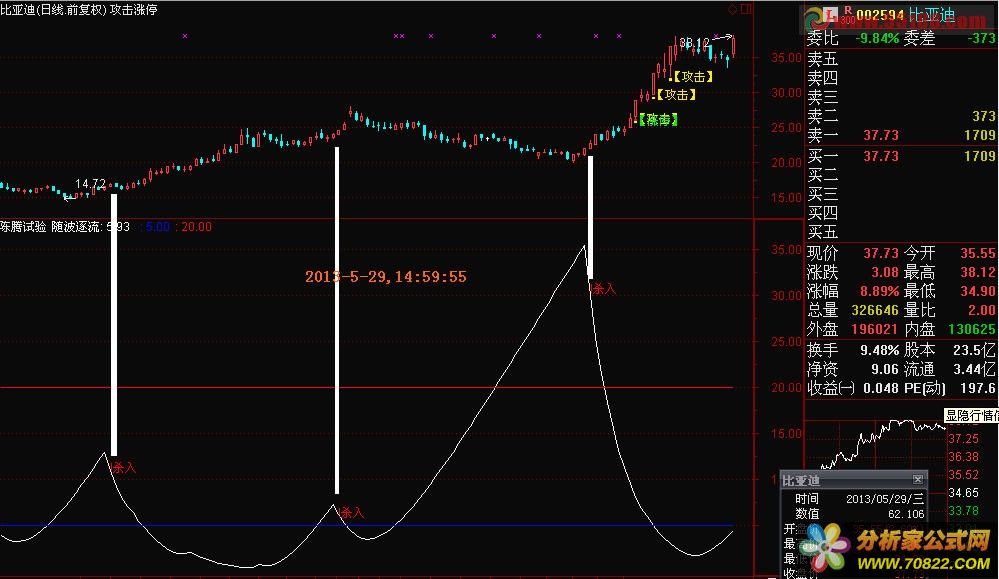Click the 量比 value 2.00
This screenshot has height=579, width=999.
click(x=982, y=310)
